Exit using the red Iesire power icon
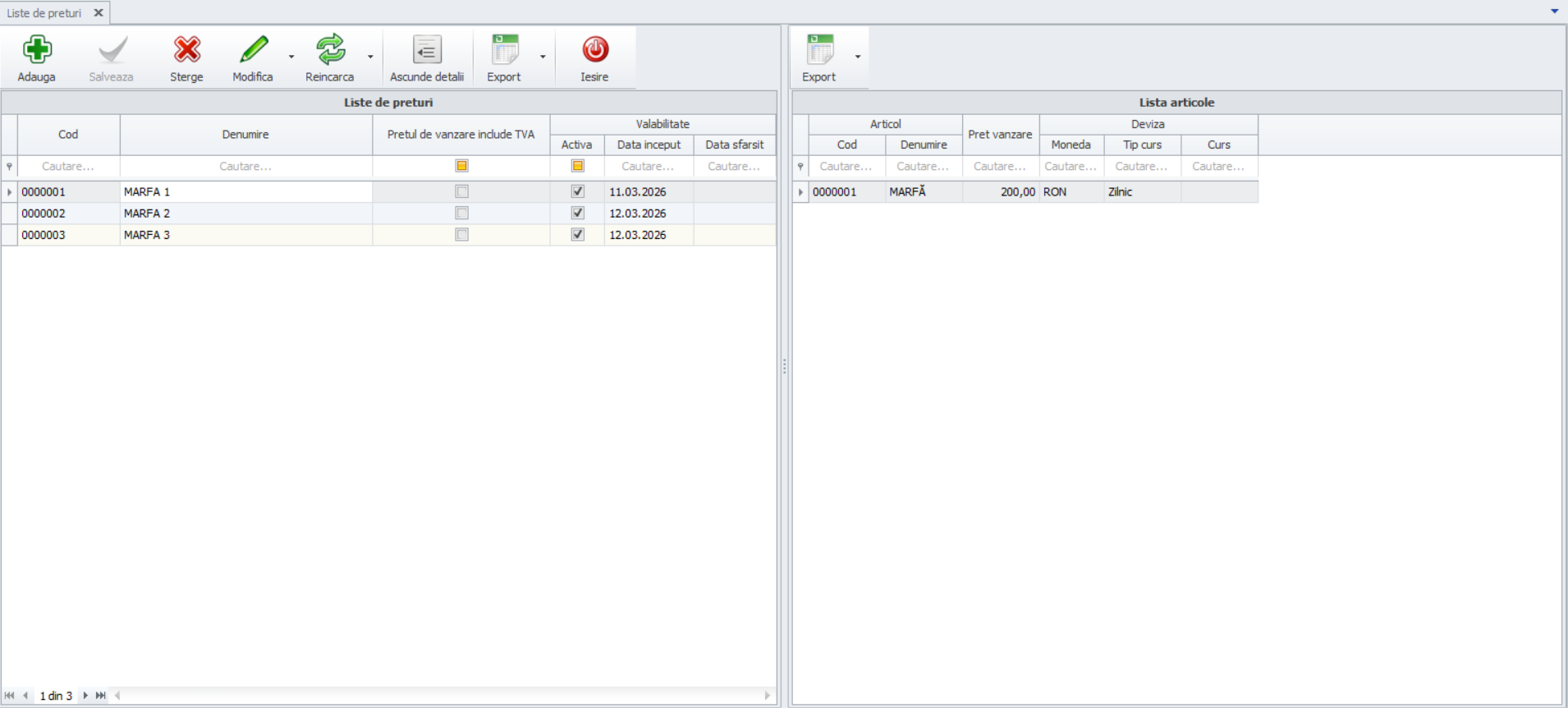This screenshot has width=1568, height=708. [x=595, y=50]
